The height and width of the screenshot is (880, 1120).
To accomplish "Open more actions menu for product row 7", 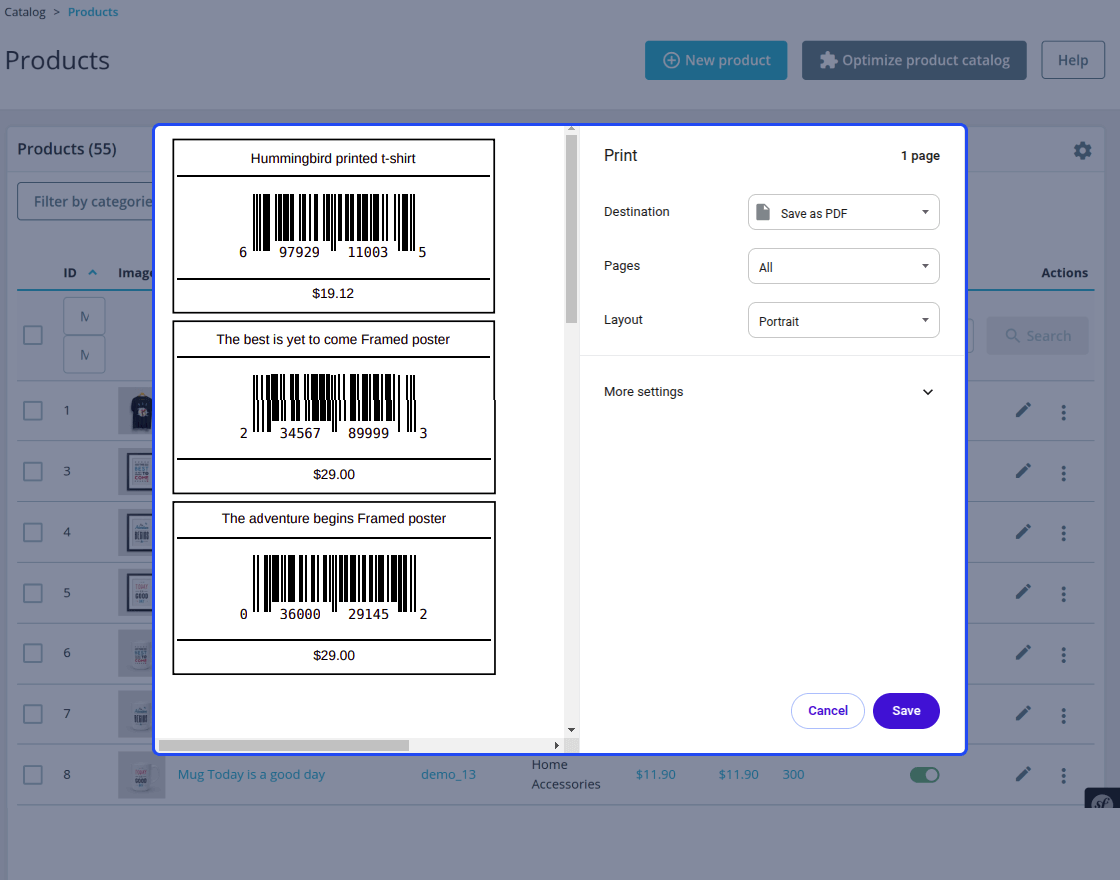I will click(x=1064, y=715).
